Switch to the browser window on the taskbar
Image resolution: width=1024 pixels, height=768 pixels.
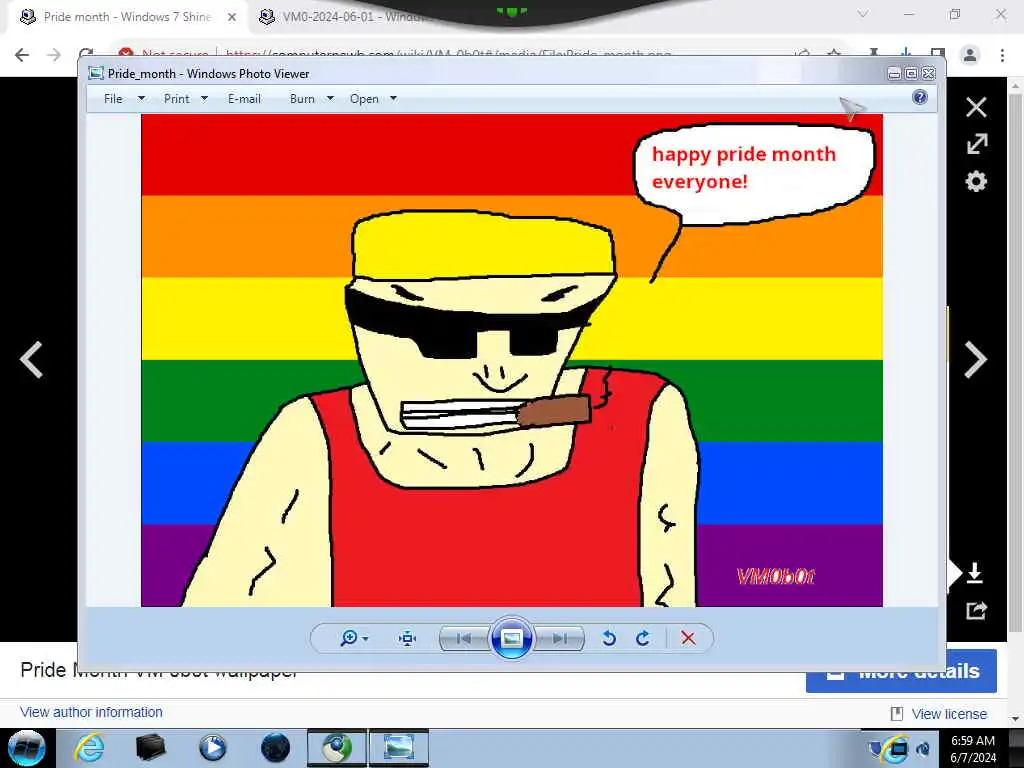336,748
